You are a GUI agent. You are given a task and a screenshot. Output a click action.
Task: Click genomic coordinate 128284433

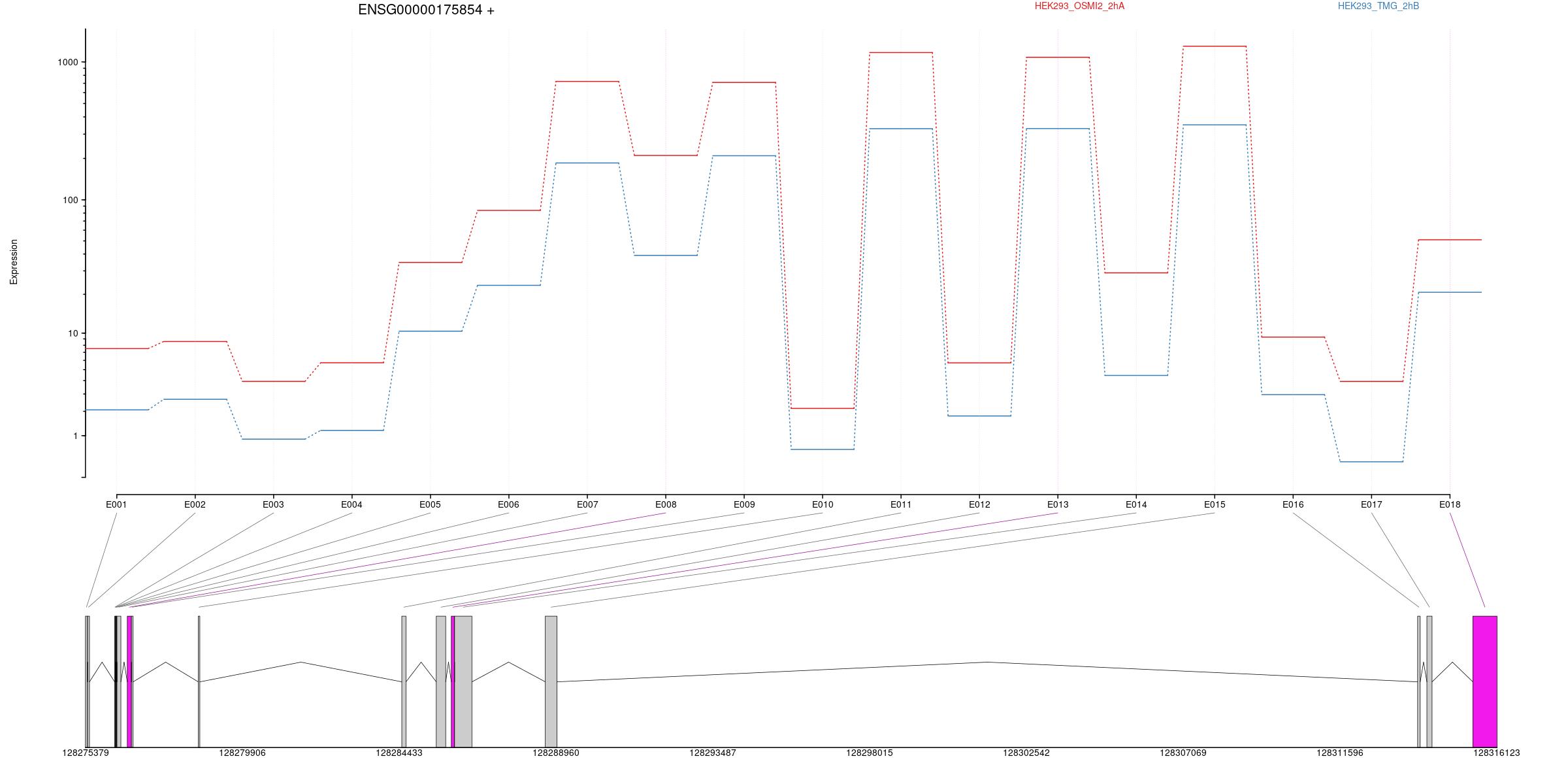(399, 753)
